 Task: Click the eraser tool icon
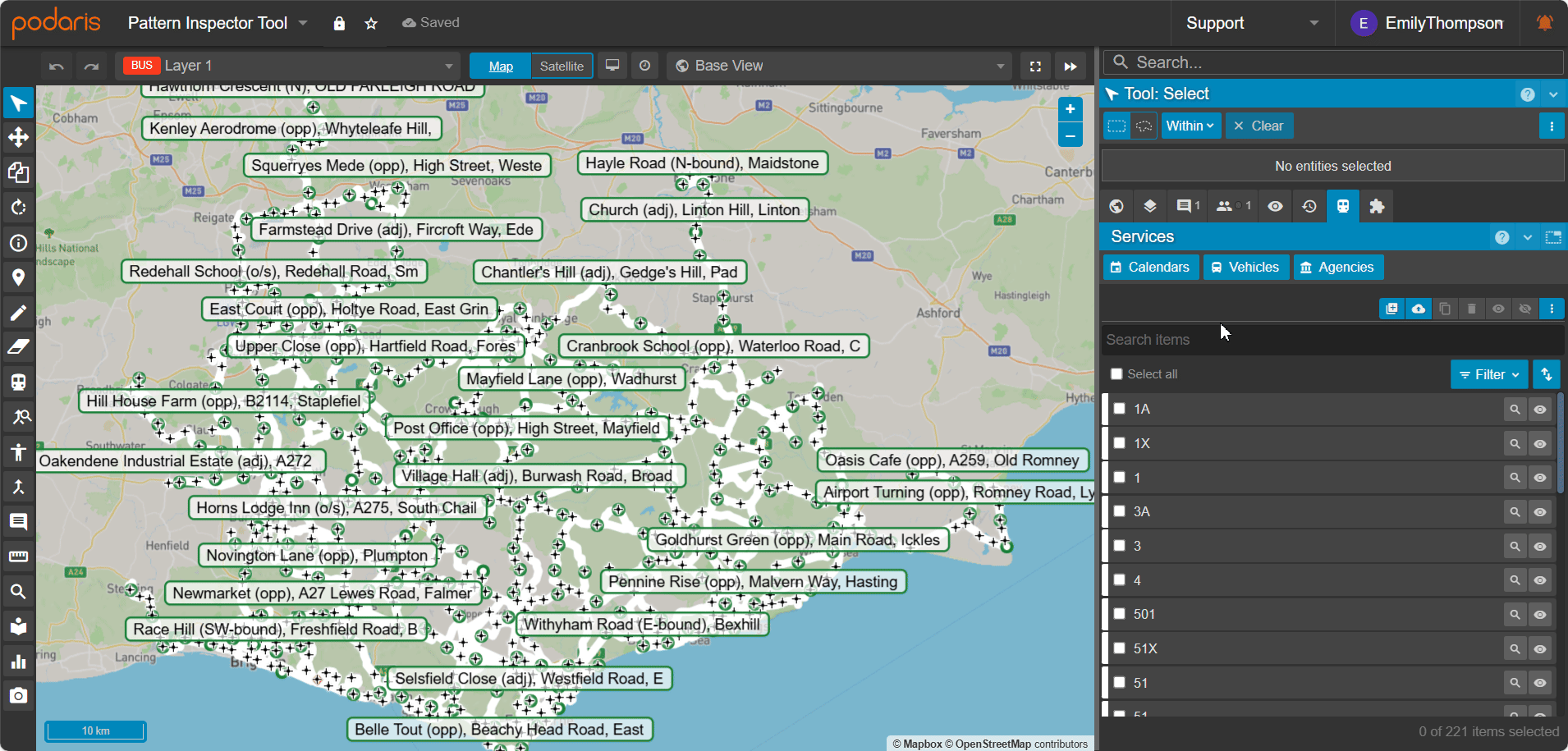18,347
